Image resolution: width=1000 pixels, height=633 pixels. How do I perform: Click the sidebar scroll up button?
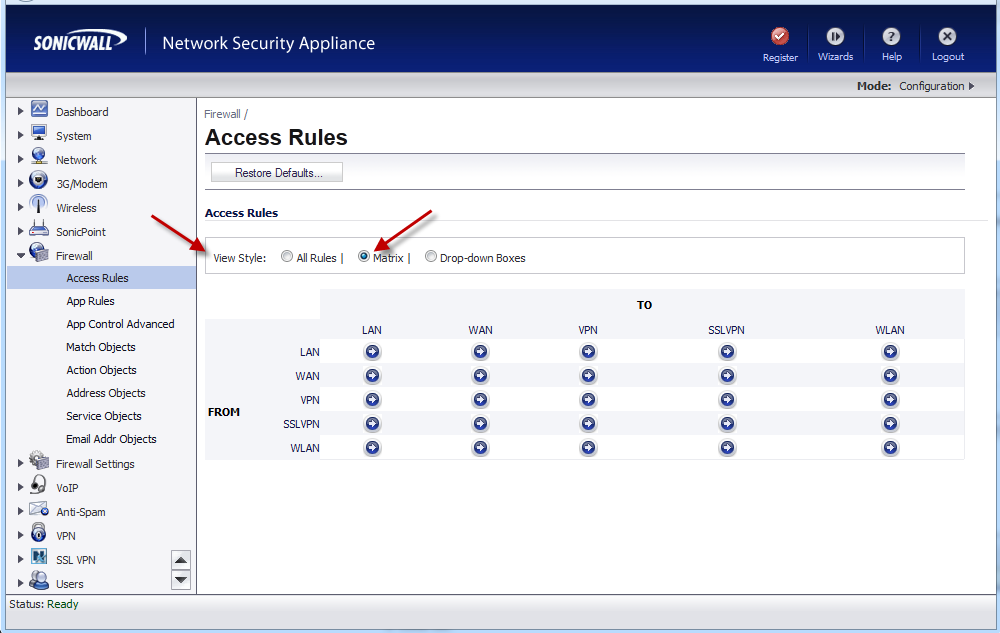181,560
